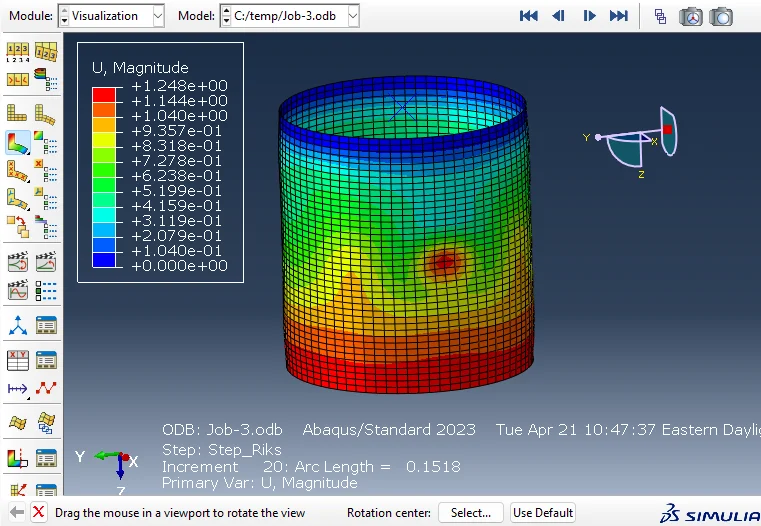Expand the Module dropdown showing Visualization
This screenshot has height=526, width=761.
coord(111,16)
